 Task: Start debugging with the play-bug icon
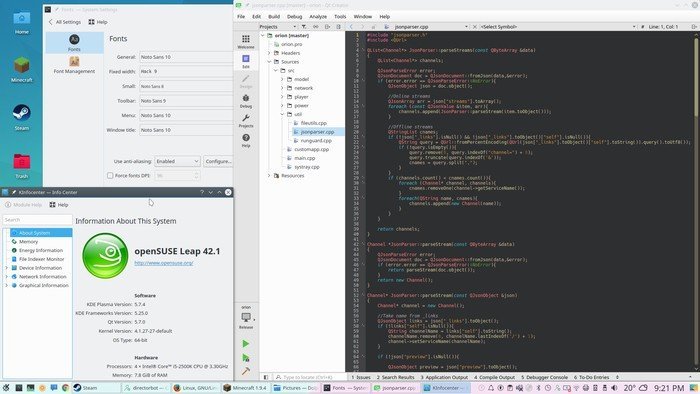(x=246, y=357)
